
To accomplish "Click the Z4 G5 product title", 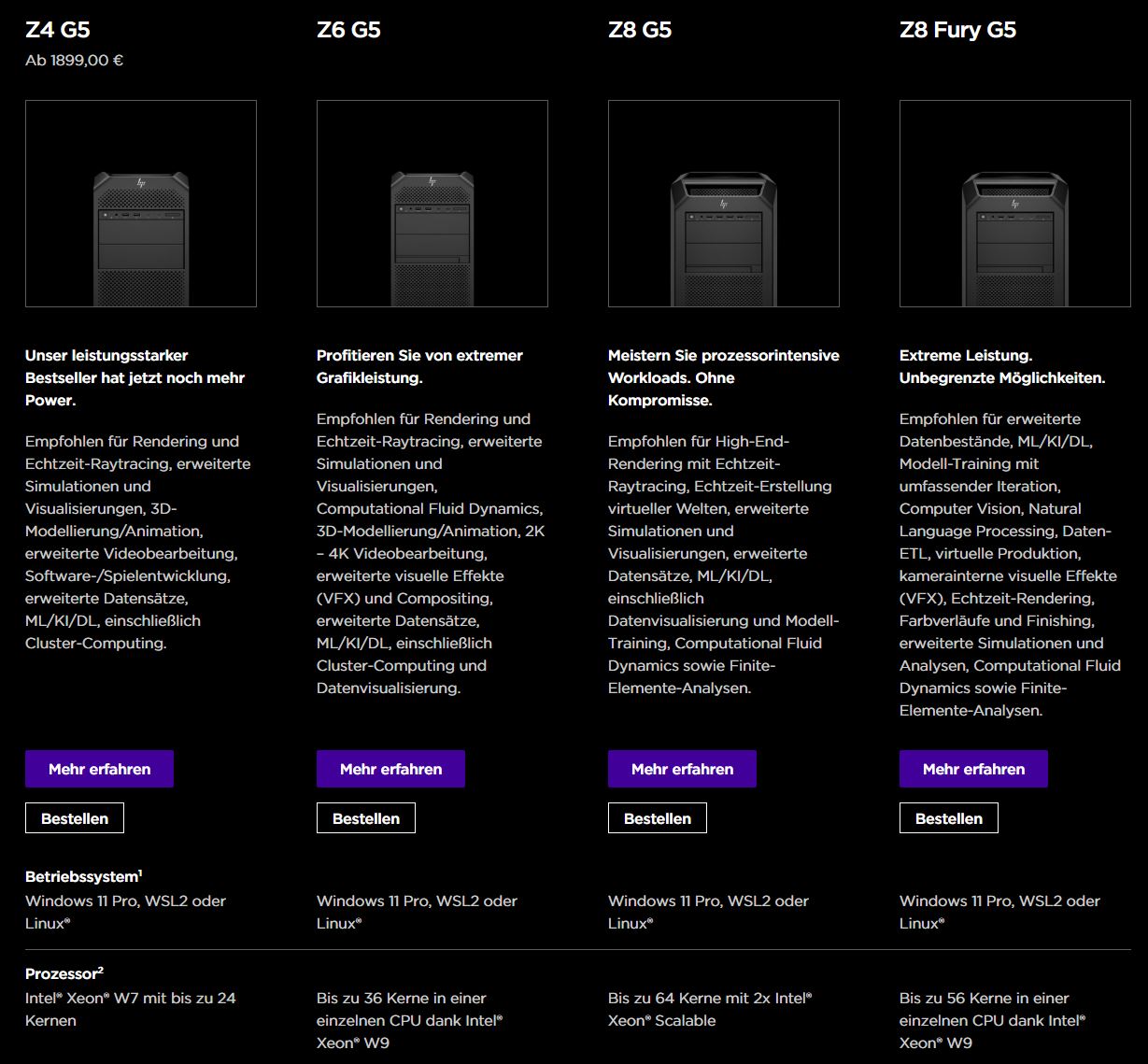I will coord(58,30).
